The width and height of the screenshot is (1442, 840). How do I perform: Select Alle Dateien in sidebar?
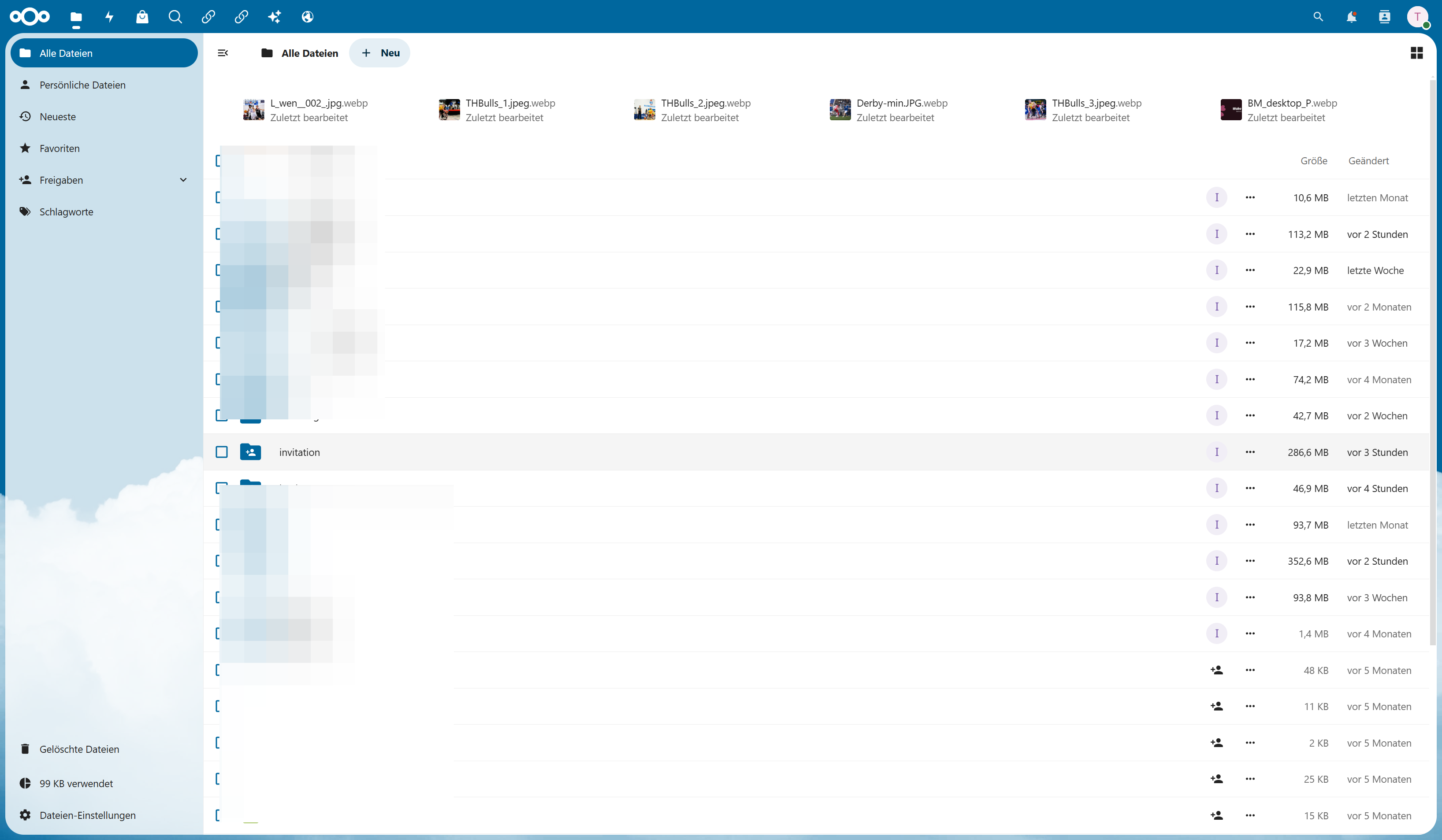pyautogui.click(x=104, y=53)
